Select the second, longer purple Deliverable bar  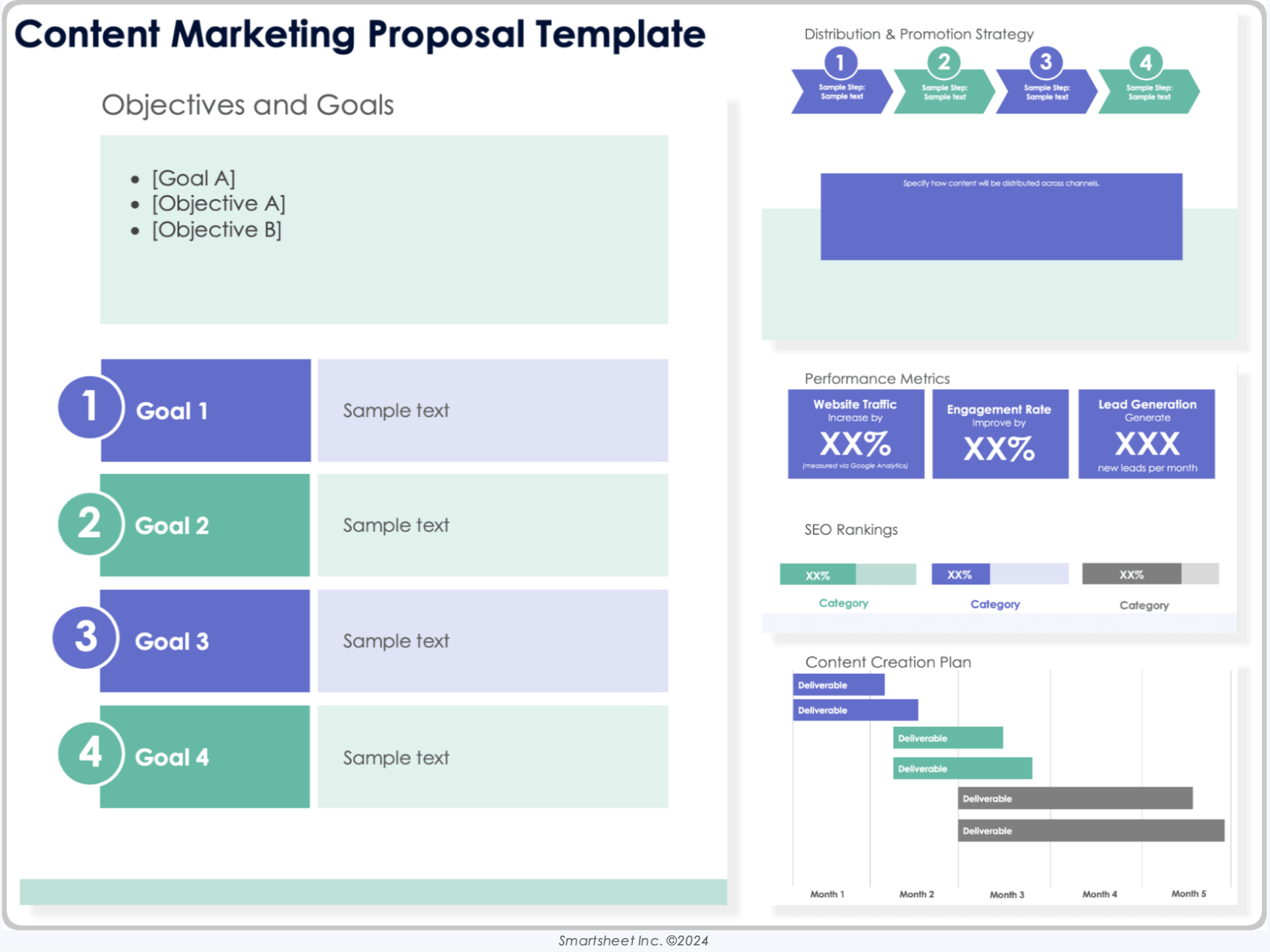[x=855, y=710]
